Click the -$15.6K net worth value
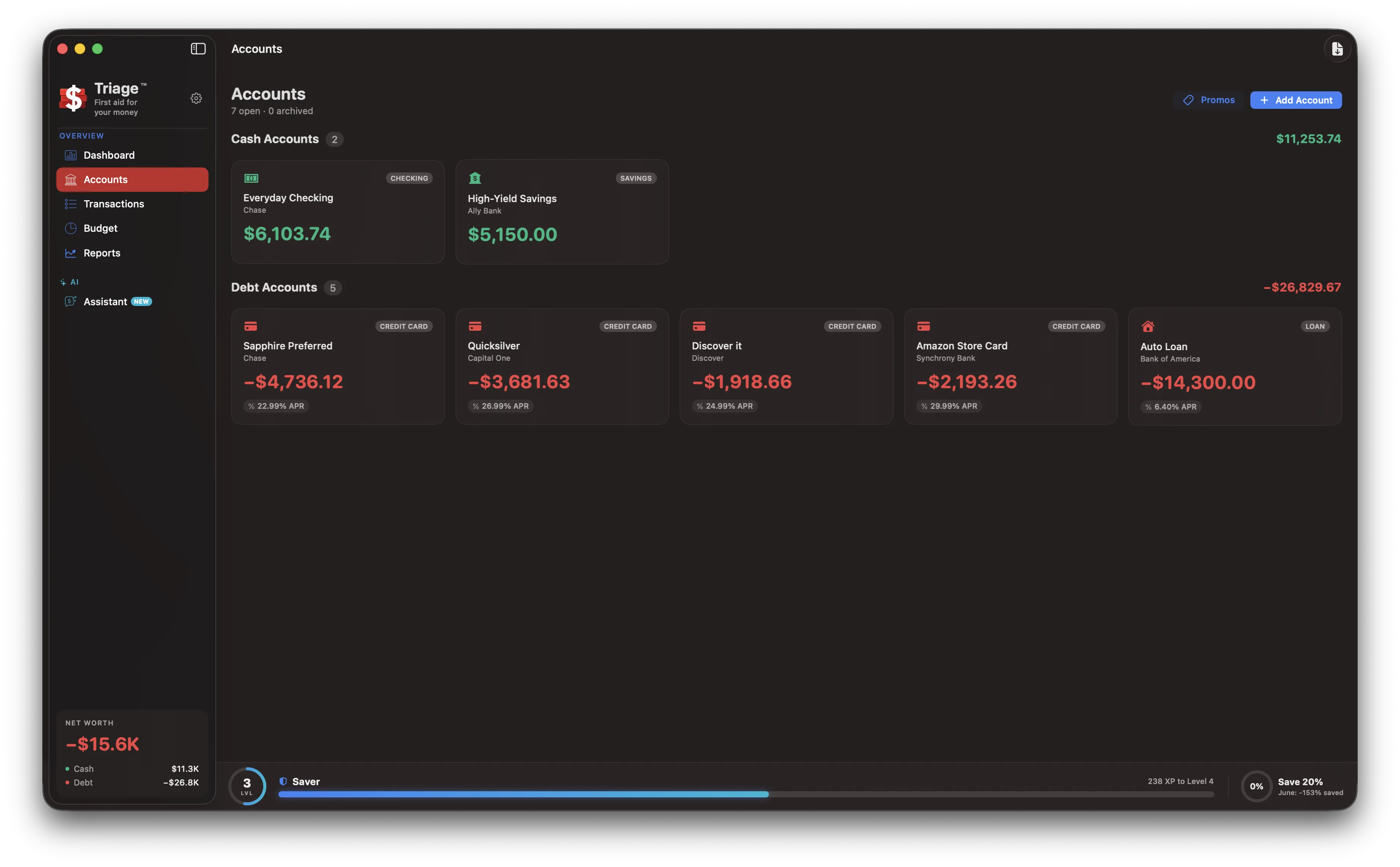1400x867 pixels. point(103,744)
